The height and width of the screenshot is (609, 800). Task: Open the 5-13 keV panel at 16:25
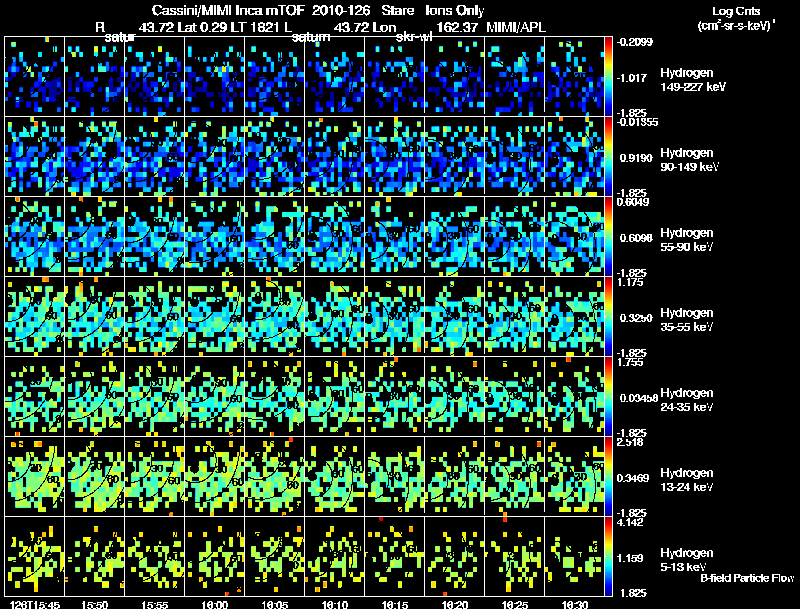pyautogui.click(x=514, y=556)
